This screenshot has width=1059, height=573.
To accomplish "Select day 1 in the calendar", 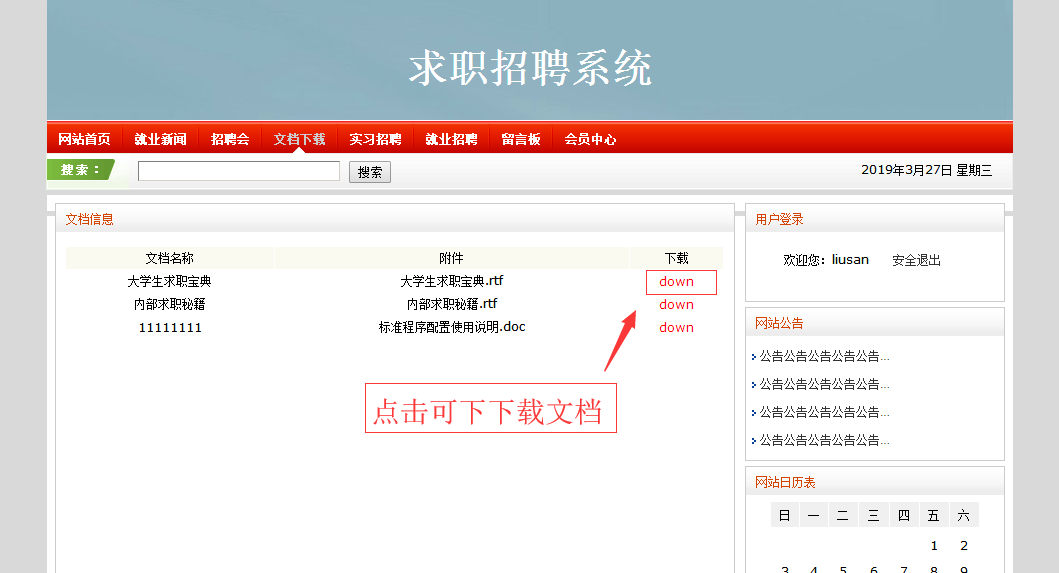I will point(934,545).
